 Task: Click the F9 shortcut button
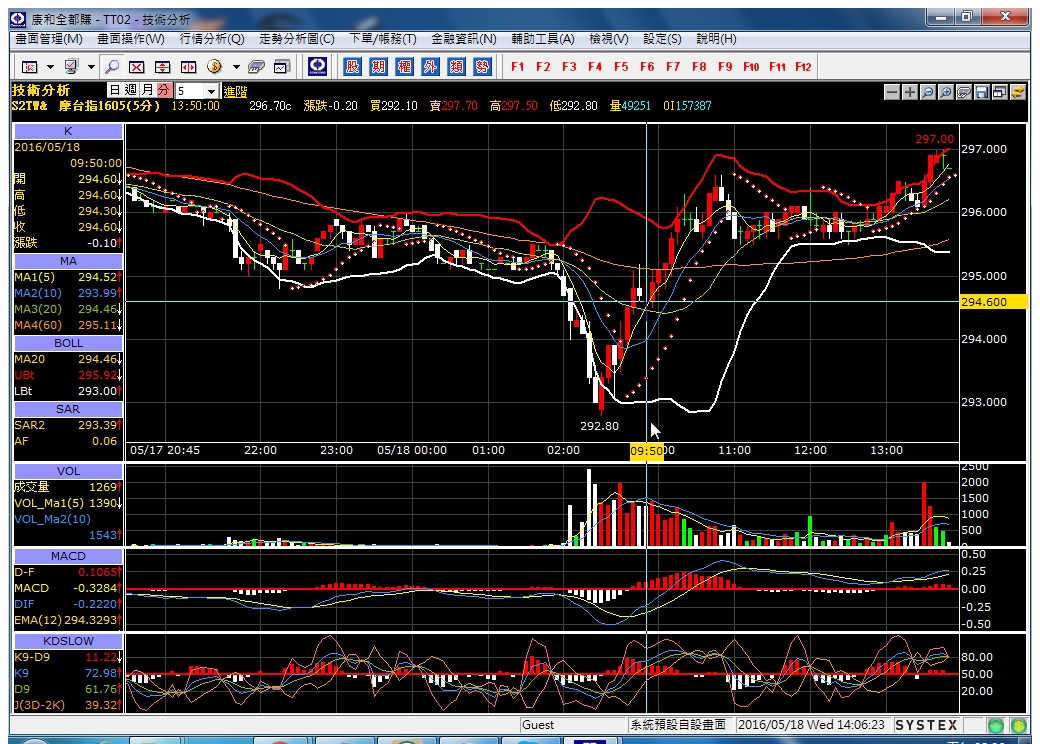tap(725, 67)
